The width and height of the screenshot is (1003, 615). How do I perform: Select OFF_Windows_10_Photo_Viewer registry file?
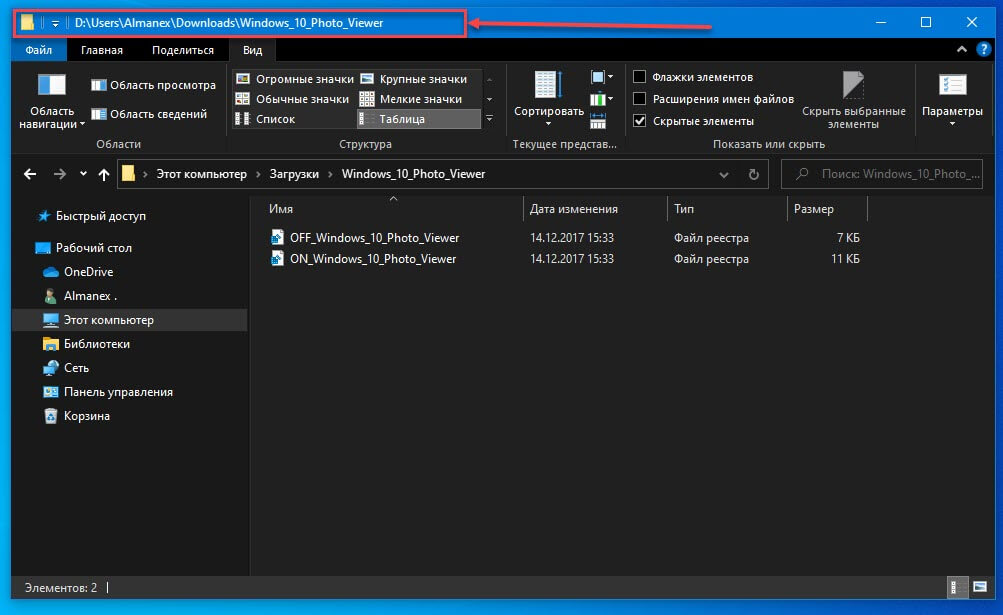375,238
